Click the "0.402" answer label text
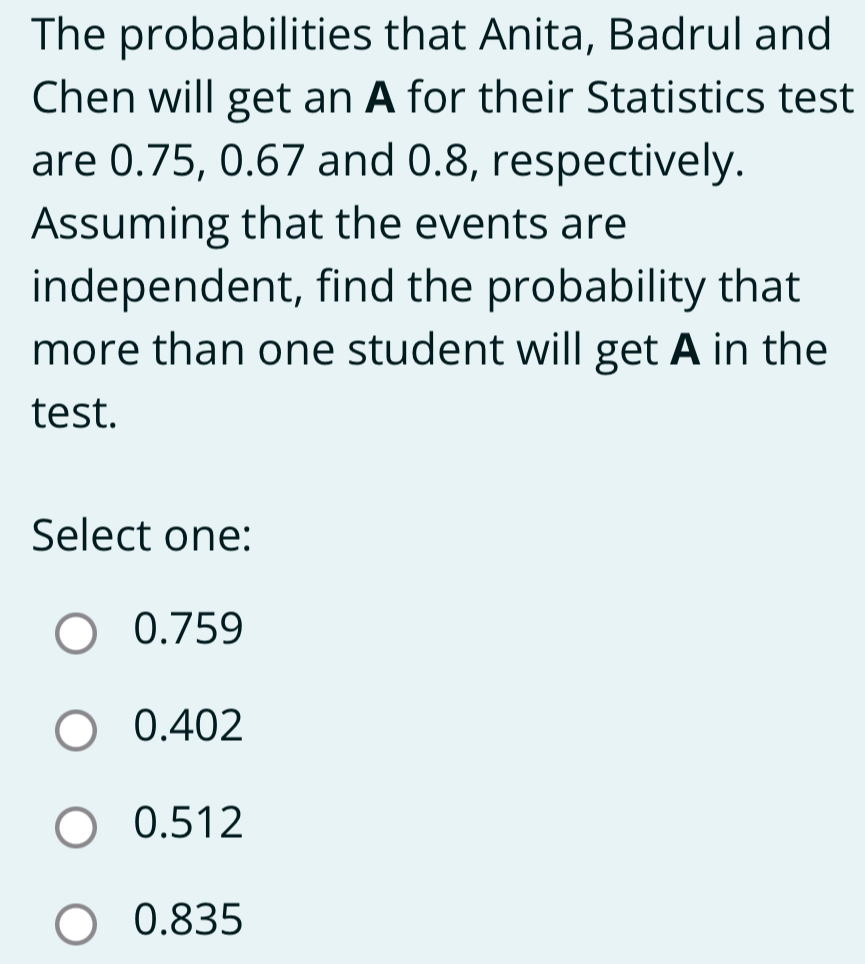 (188, 726)
